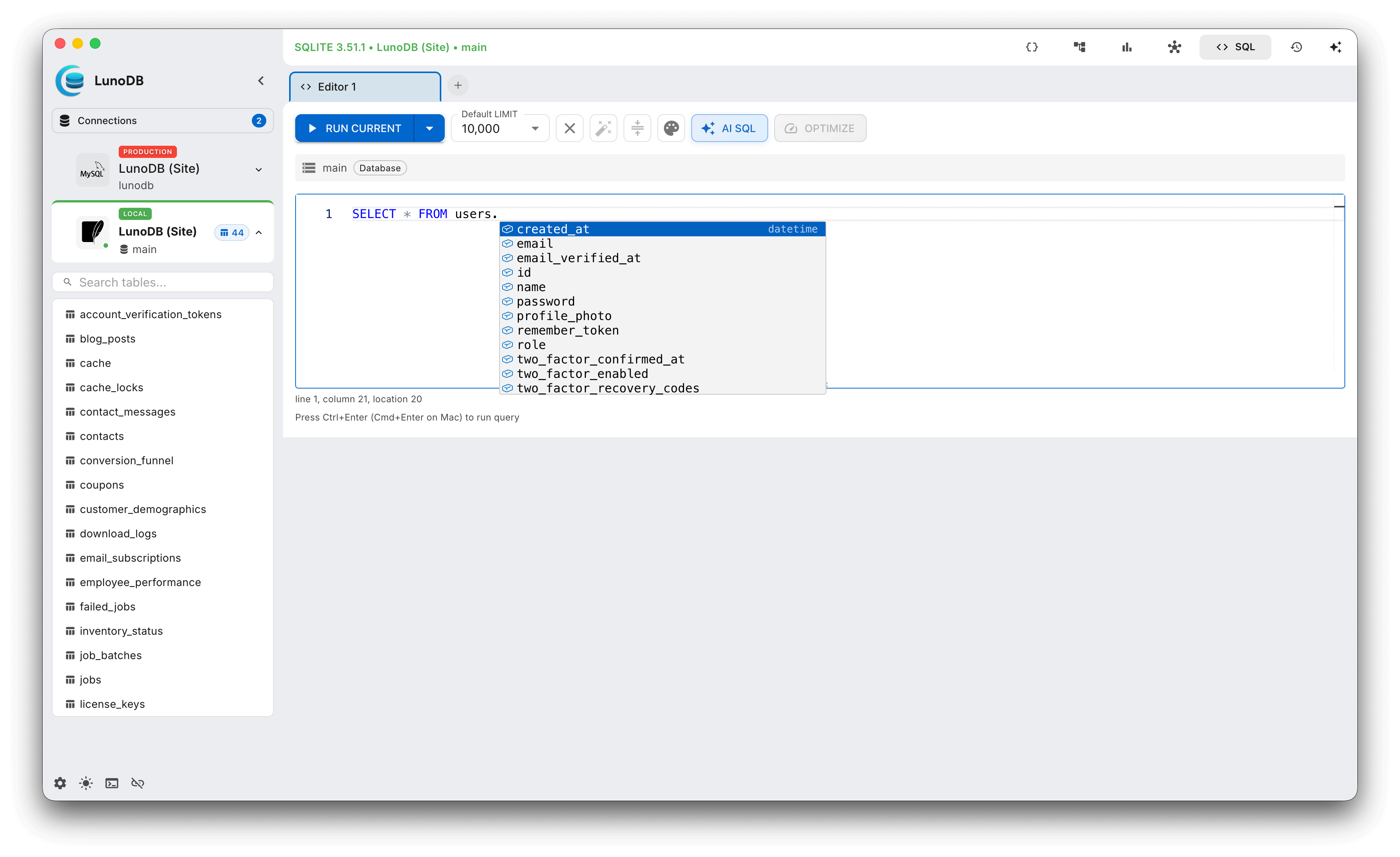Click the magic wand format icon
Screen dimensions: 1400x857
603,129
